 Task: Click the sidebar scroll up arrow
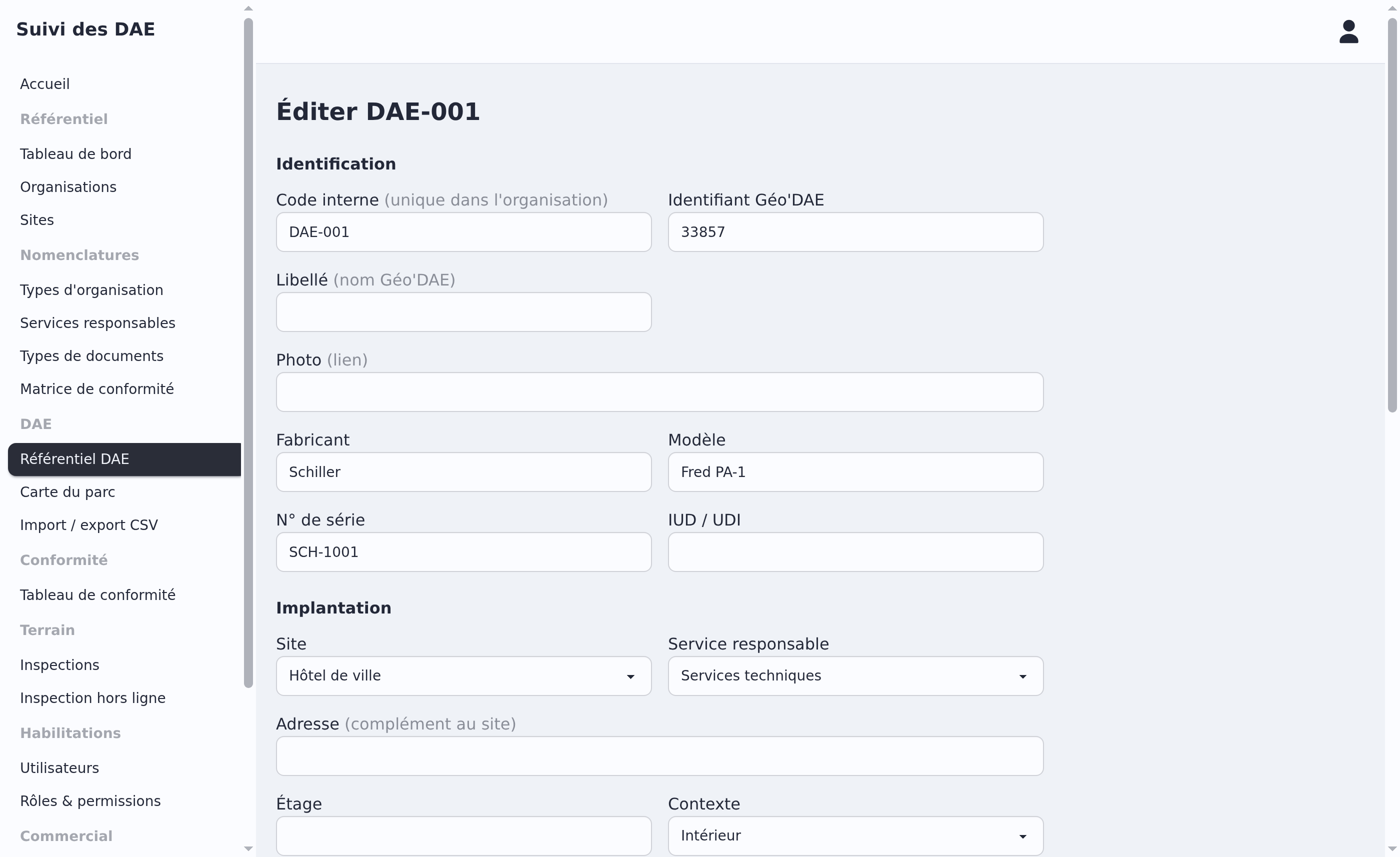point(248,8)
